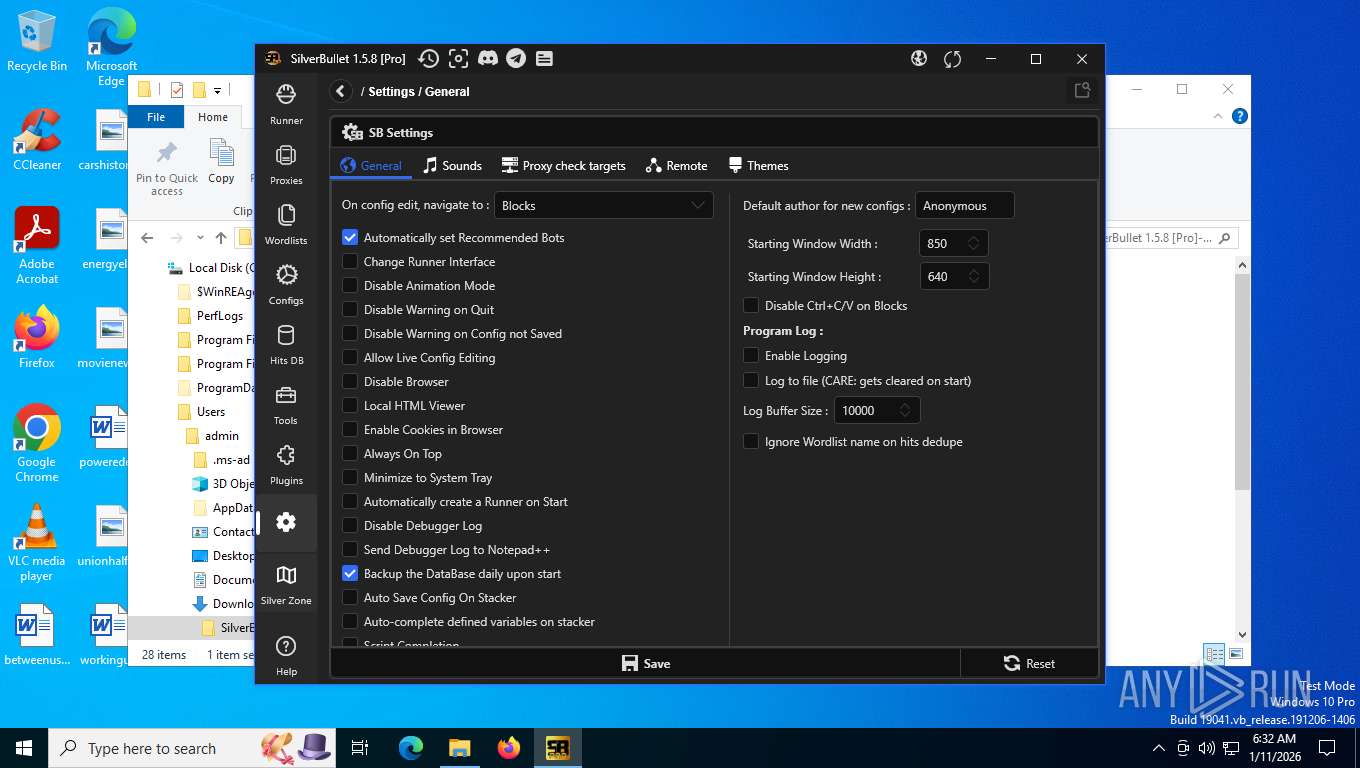
Task: Select Users folder in Explorer tree
Action: point(211,412)
